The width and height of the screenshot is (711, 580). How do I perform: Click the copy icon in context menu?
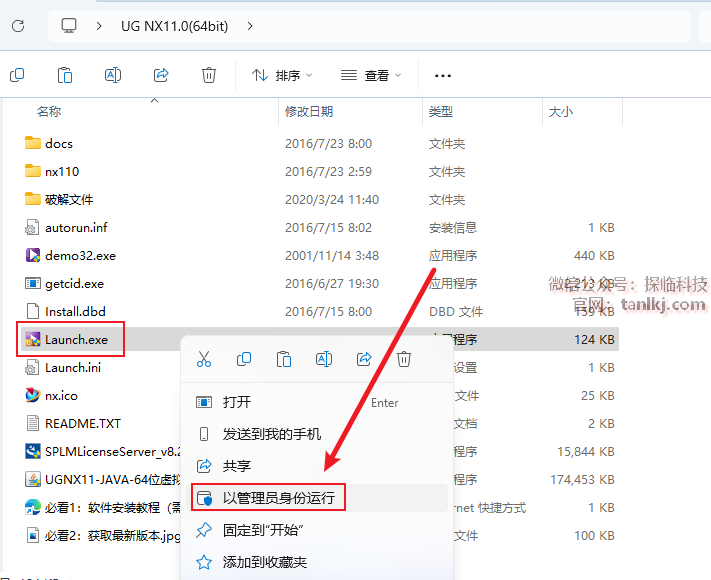pos(244,359)
